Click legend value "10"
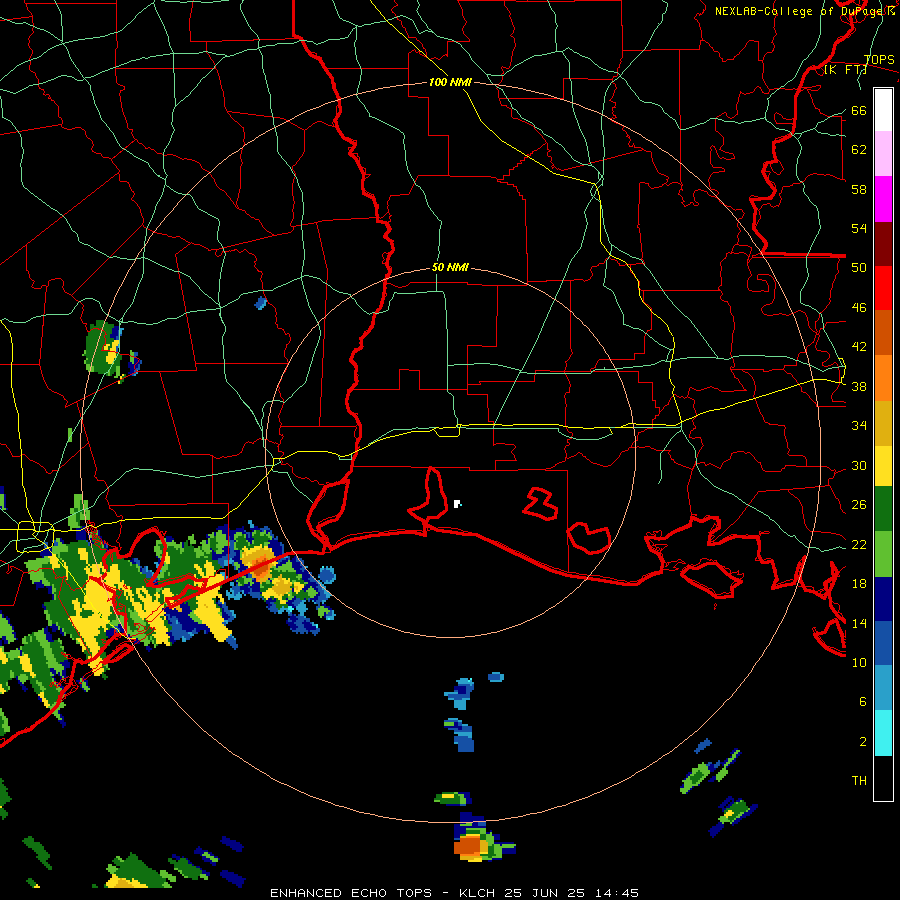Image resolution: width=900 pixels, height=900 pixels. click(x=859, y=663)
